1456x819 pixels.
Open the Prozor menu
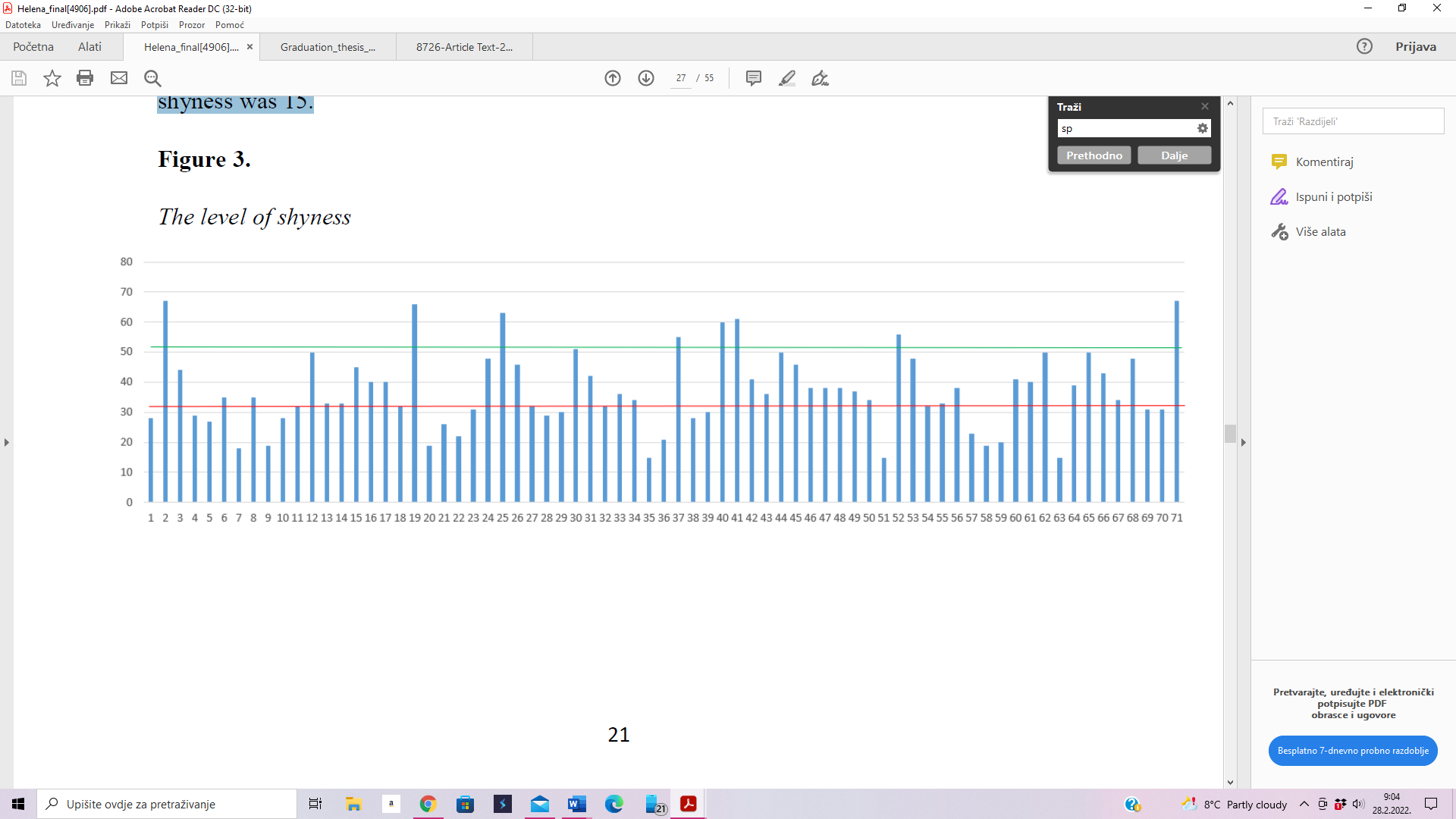(192, 25)
